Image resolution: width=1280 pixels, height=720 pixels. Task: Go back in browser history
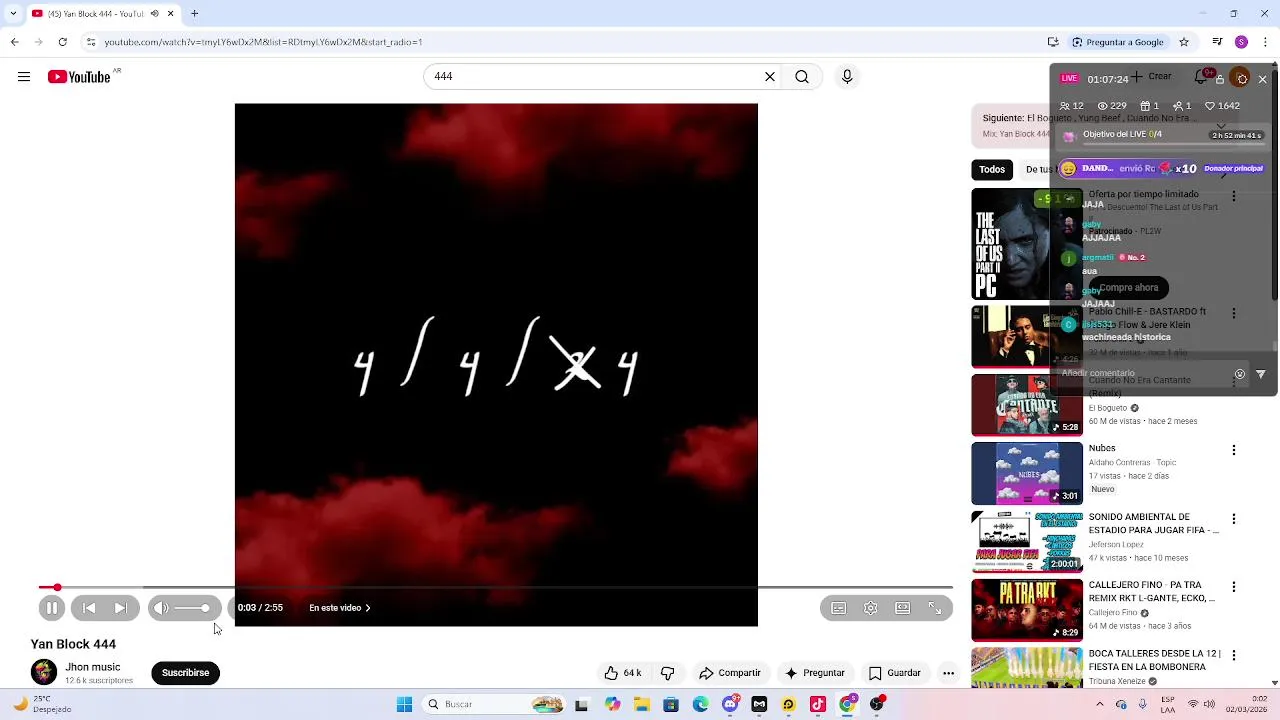tap(14, 42)
